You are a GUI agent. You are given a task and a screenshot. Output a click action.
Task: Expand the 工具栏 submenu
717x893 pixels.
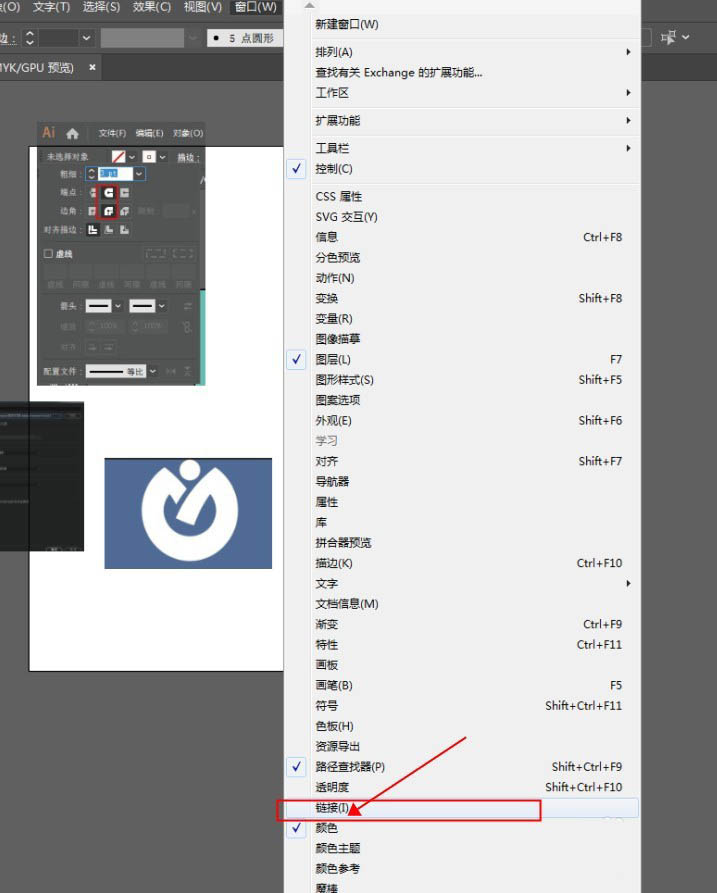[462, 148]
